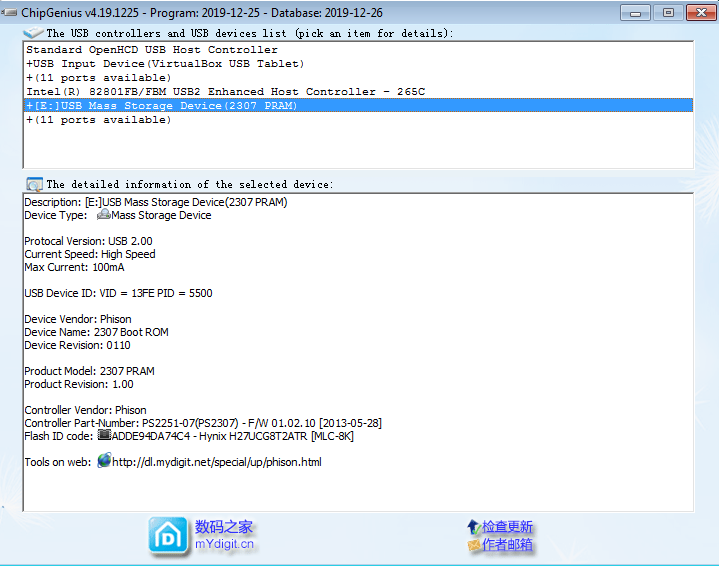Screen dimensions: 719x566
Task: Select 11 ports available row under Intel controller
Action: pos(358,120)
